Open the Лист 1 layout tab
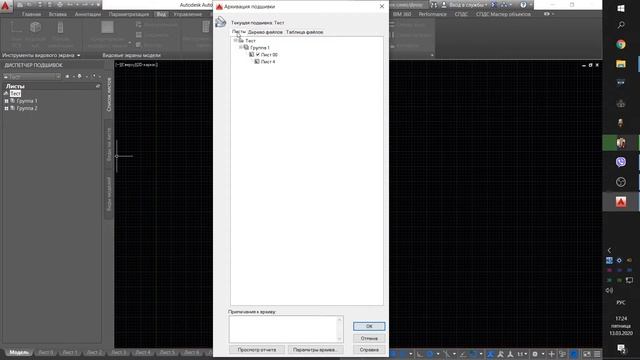640x360 pixels. click(x=70, y=352)
